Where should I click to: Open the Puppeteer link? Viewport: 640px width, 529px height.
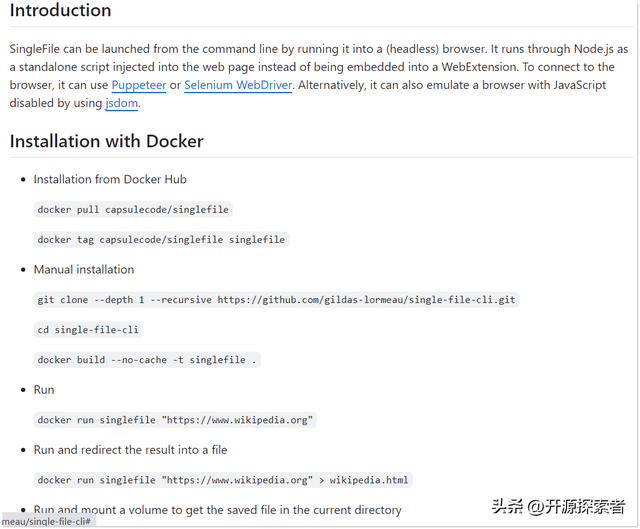click(x=138, y=85)
